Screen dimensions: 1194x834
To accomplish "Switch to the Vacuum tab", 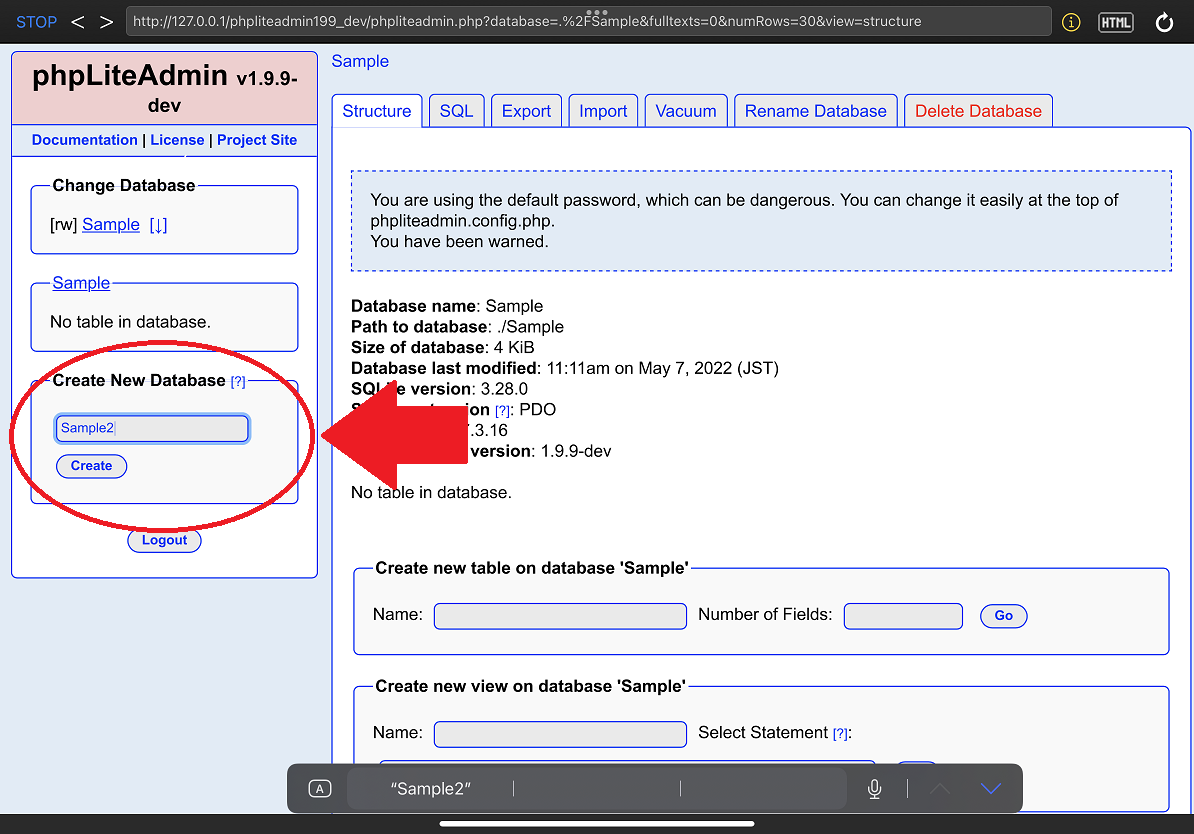I will click(686, 111).
